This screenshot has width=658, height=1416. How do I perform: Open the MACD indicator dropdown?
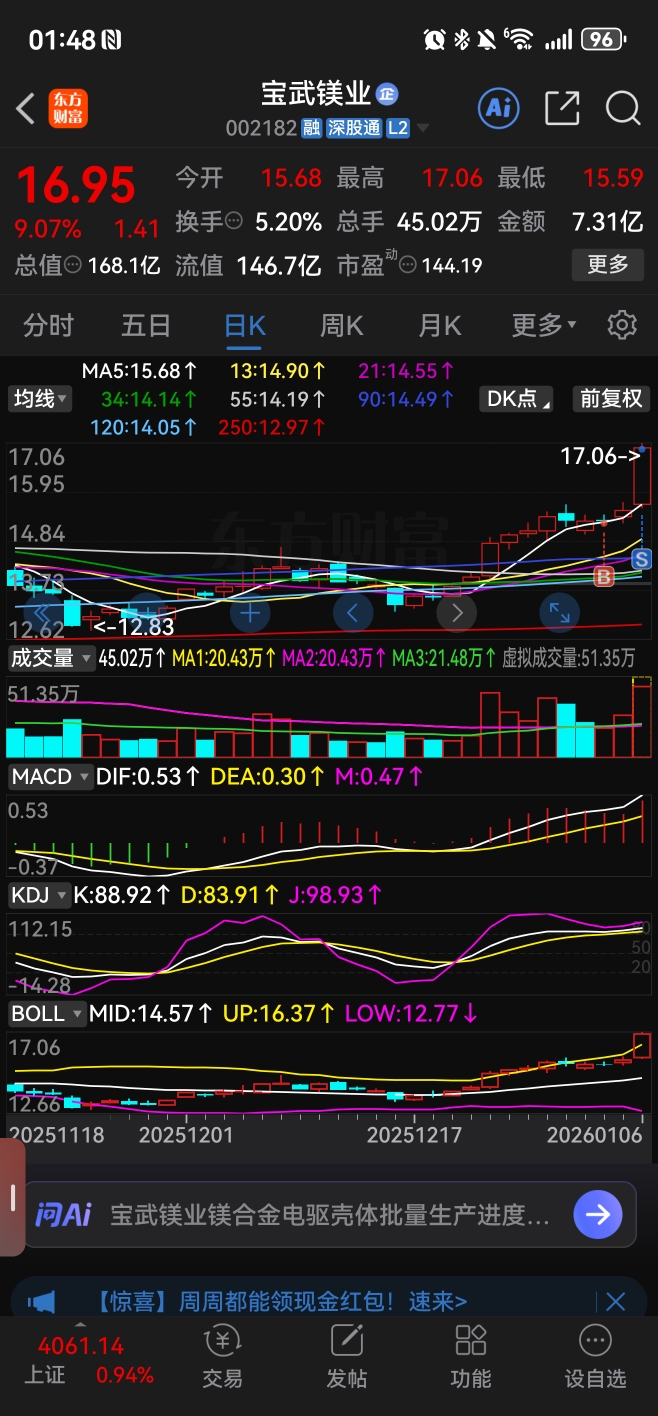point(49,776)
